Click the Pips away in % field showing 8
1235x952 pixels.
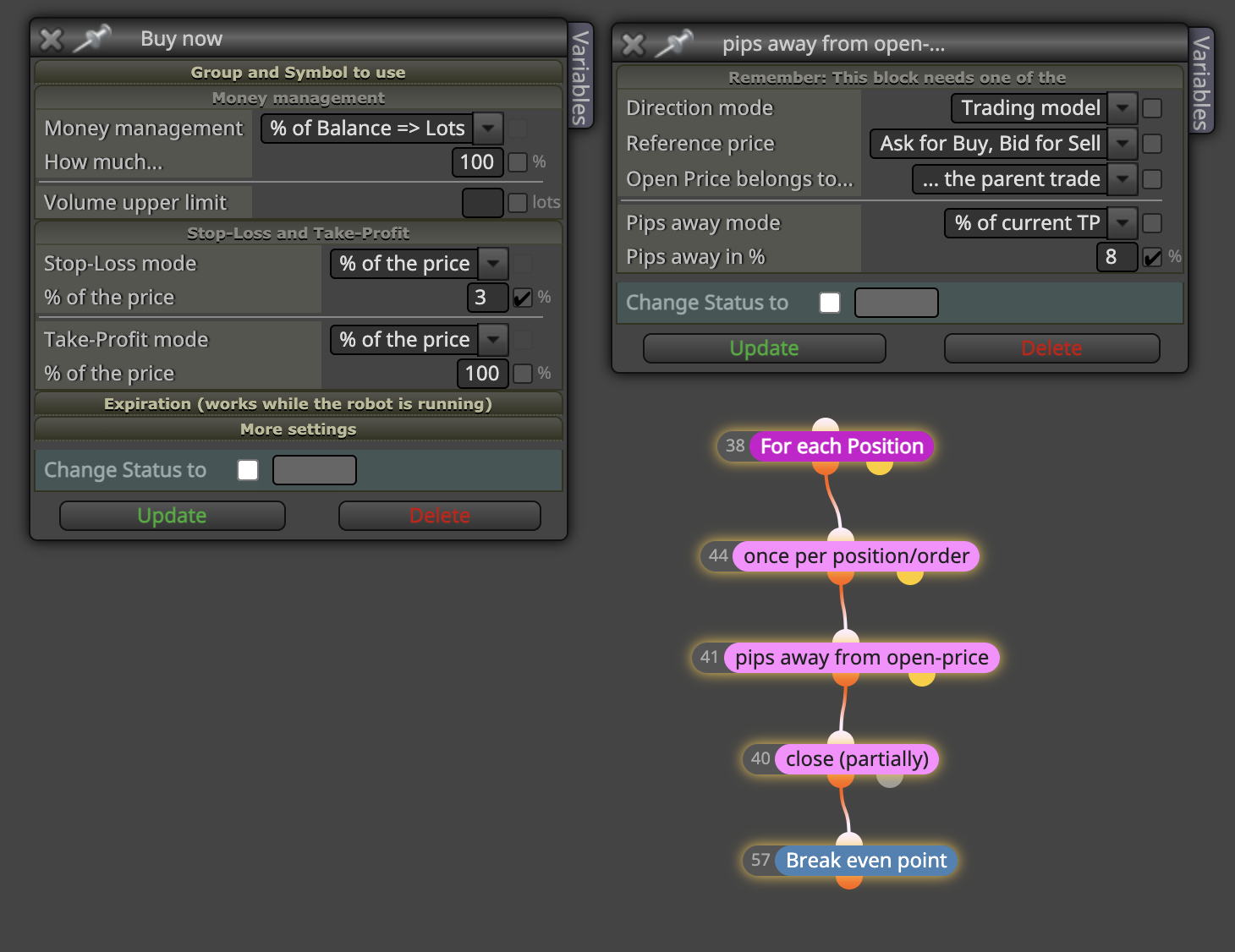click(x=1117, y=257)
